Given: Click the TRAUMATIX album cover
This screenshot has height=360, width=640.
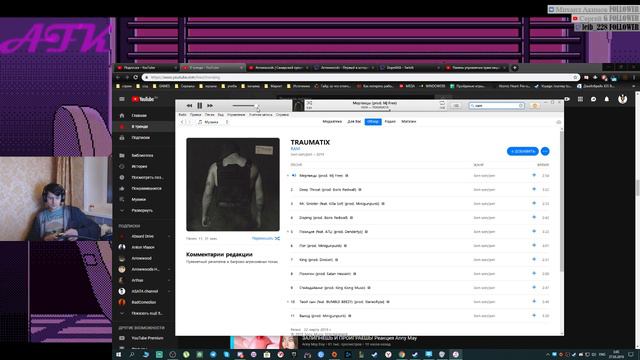Looking at the screenshot, I should [x=233, y=184].
